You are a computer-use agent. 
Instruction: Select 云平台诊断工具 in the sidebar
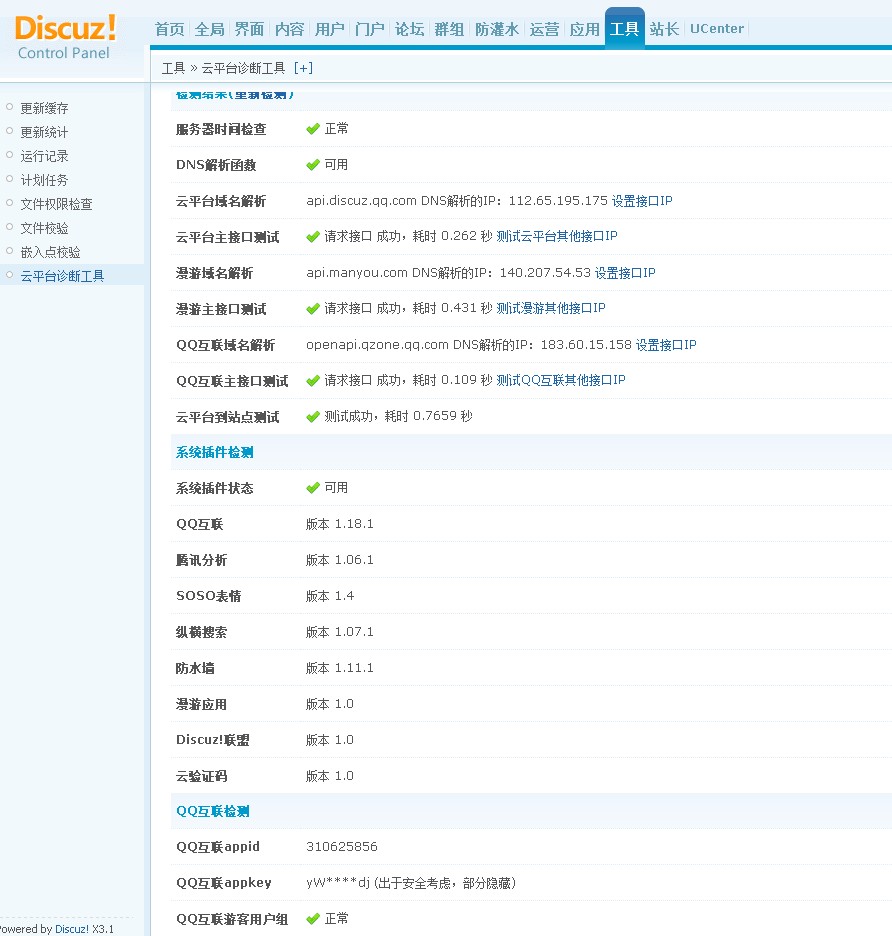coord(62,276)
